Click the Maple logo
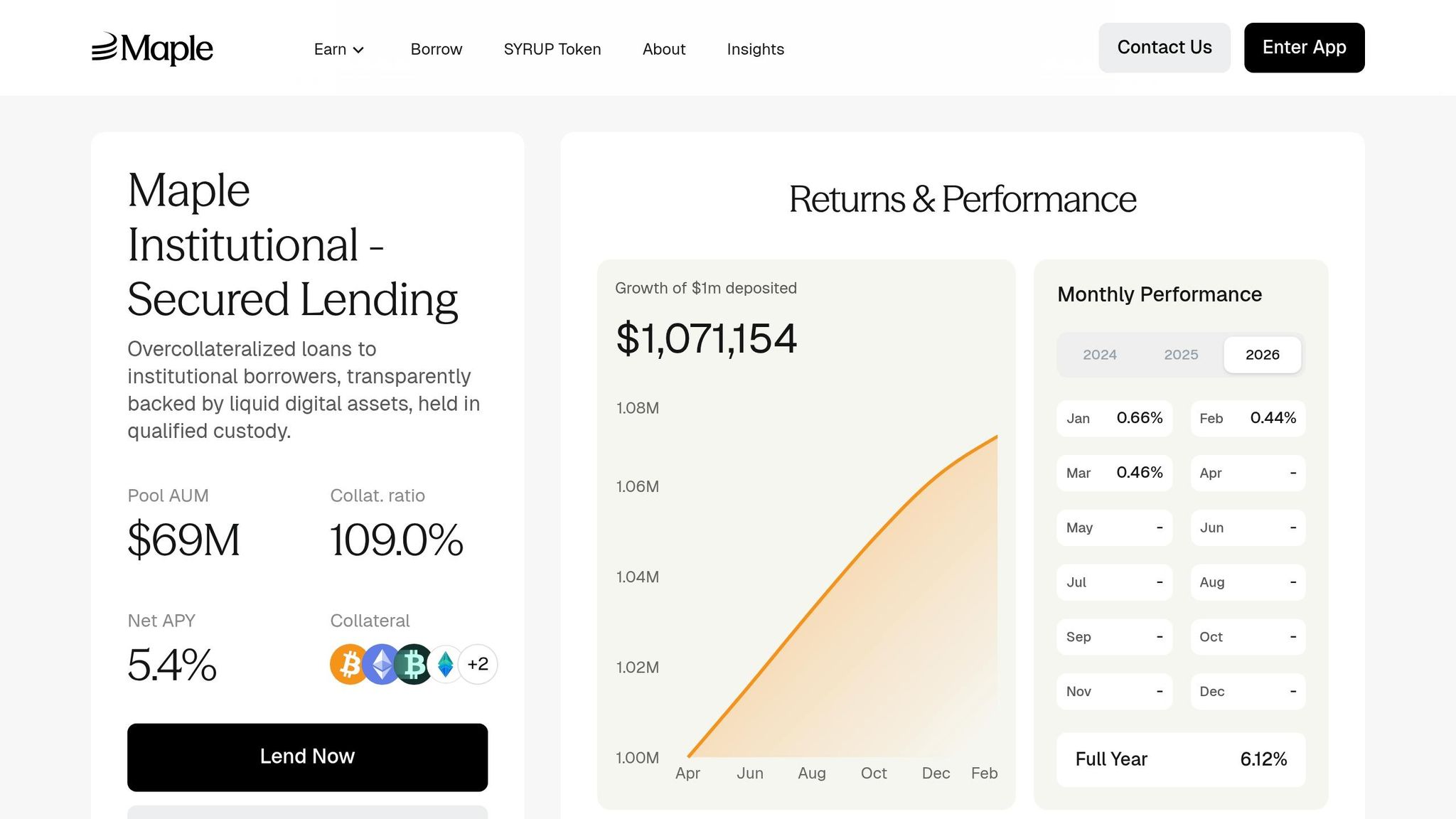Screen dimensions: 1456x819 point(152,48)
